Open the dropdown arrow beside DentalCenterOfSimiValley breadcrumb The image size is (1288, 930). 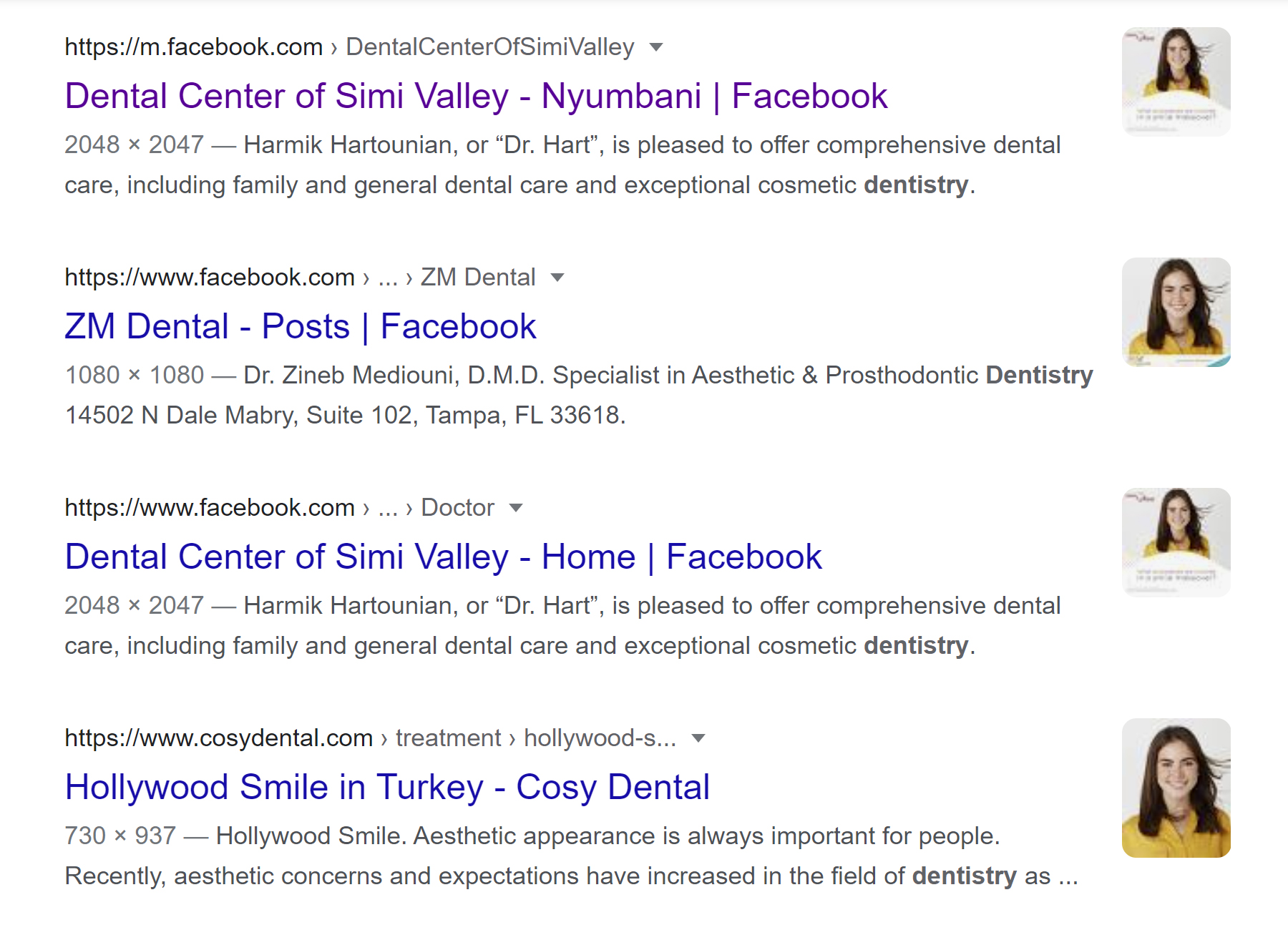click(655, 48)
